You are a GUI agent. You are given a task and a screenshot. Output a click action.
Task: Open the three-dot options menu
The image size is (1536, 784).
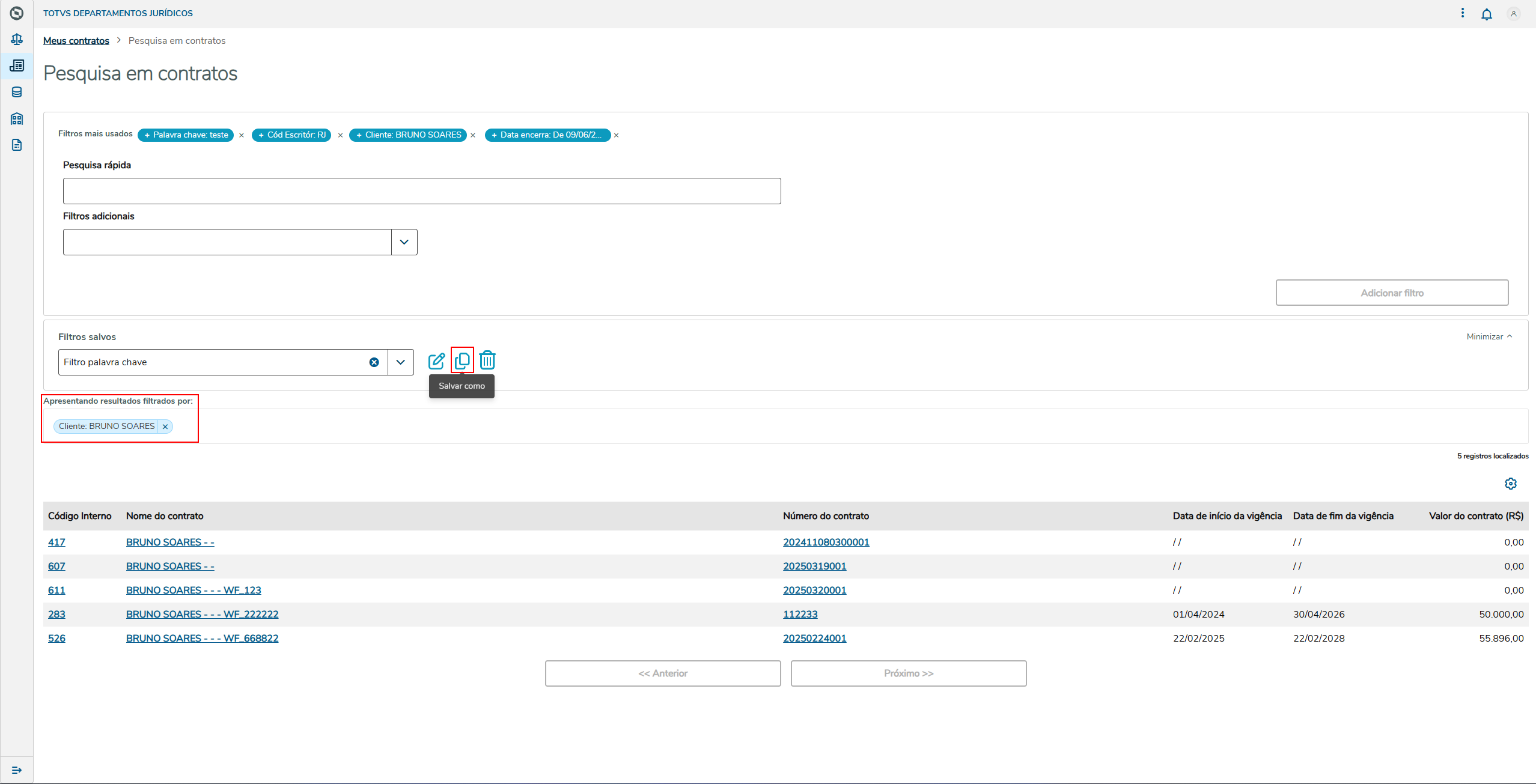click(x=1462, y=13)
